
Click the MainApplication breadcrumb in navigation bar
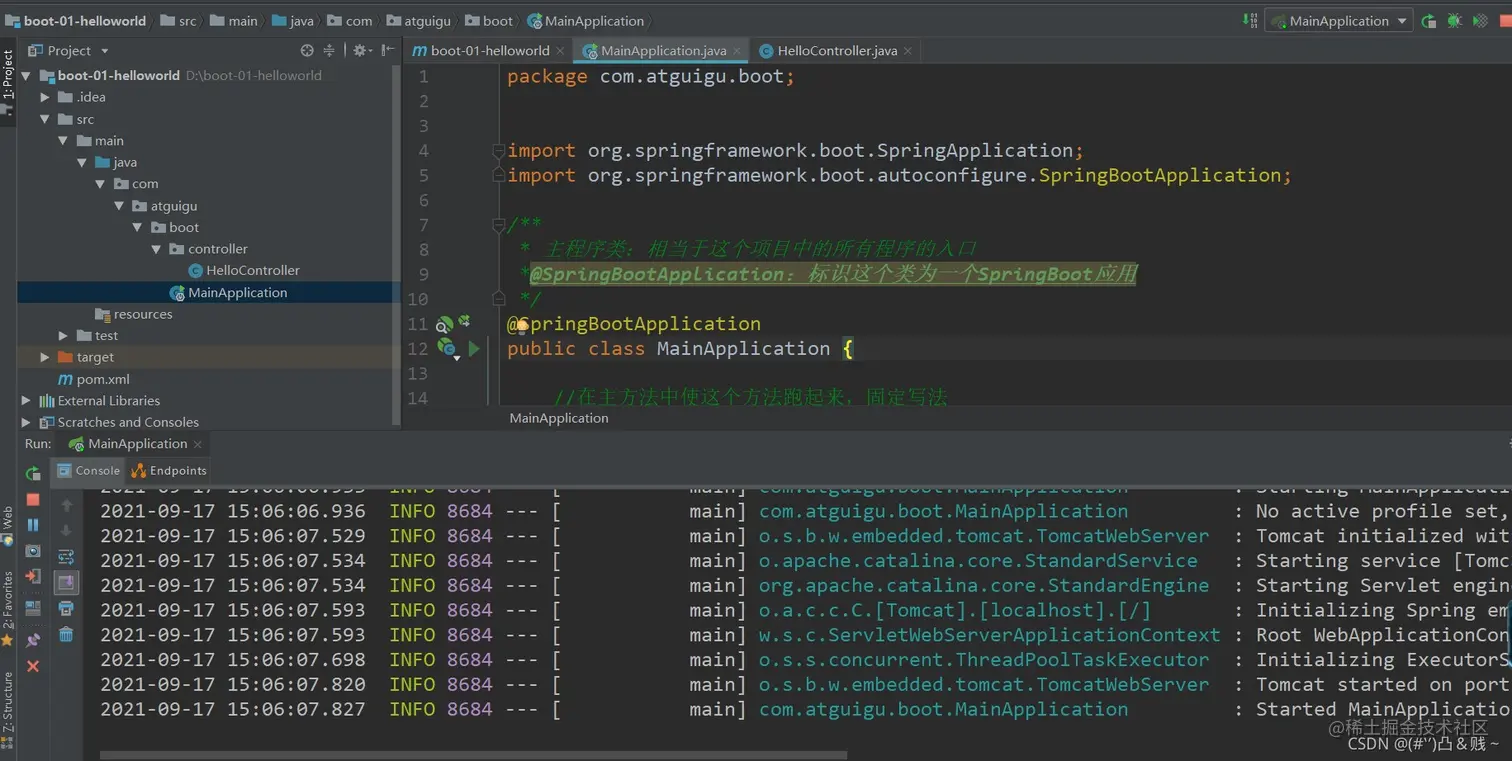[x=586, y=21]
